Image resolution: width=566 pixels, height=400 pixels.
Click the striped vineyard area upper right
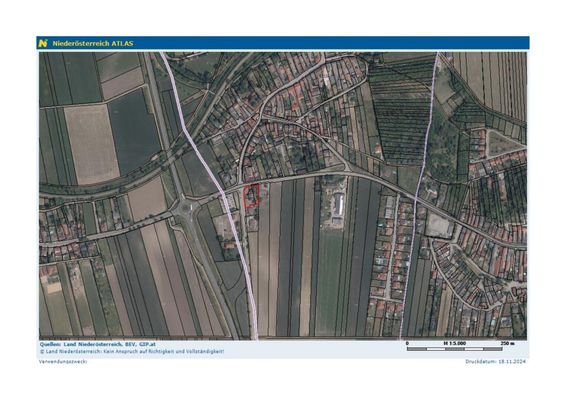(401, 113)
